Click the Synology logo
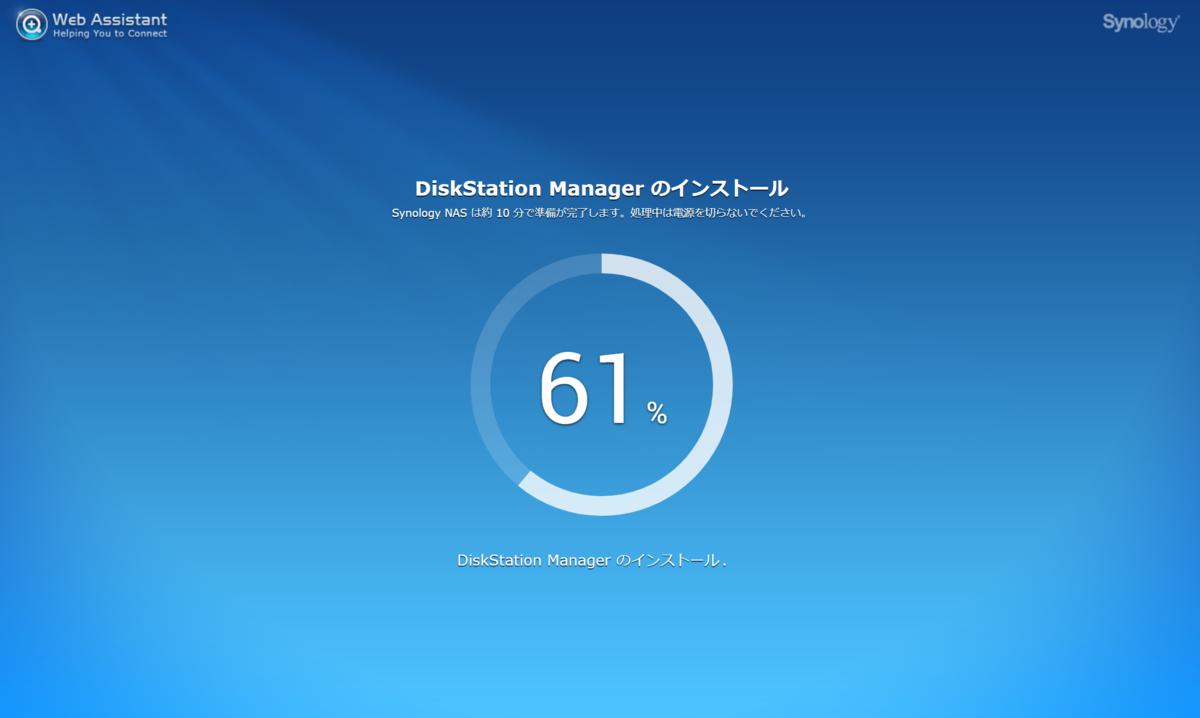This screenshot has width=1200, height=718. click(1141, 23)
